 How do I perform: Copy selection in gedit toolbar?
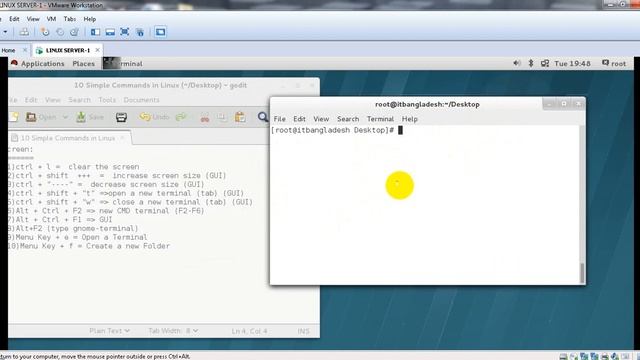tap(222, 118)
